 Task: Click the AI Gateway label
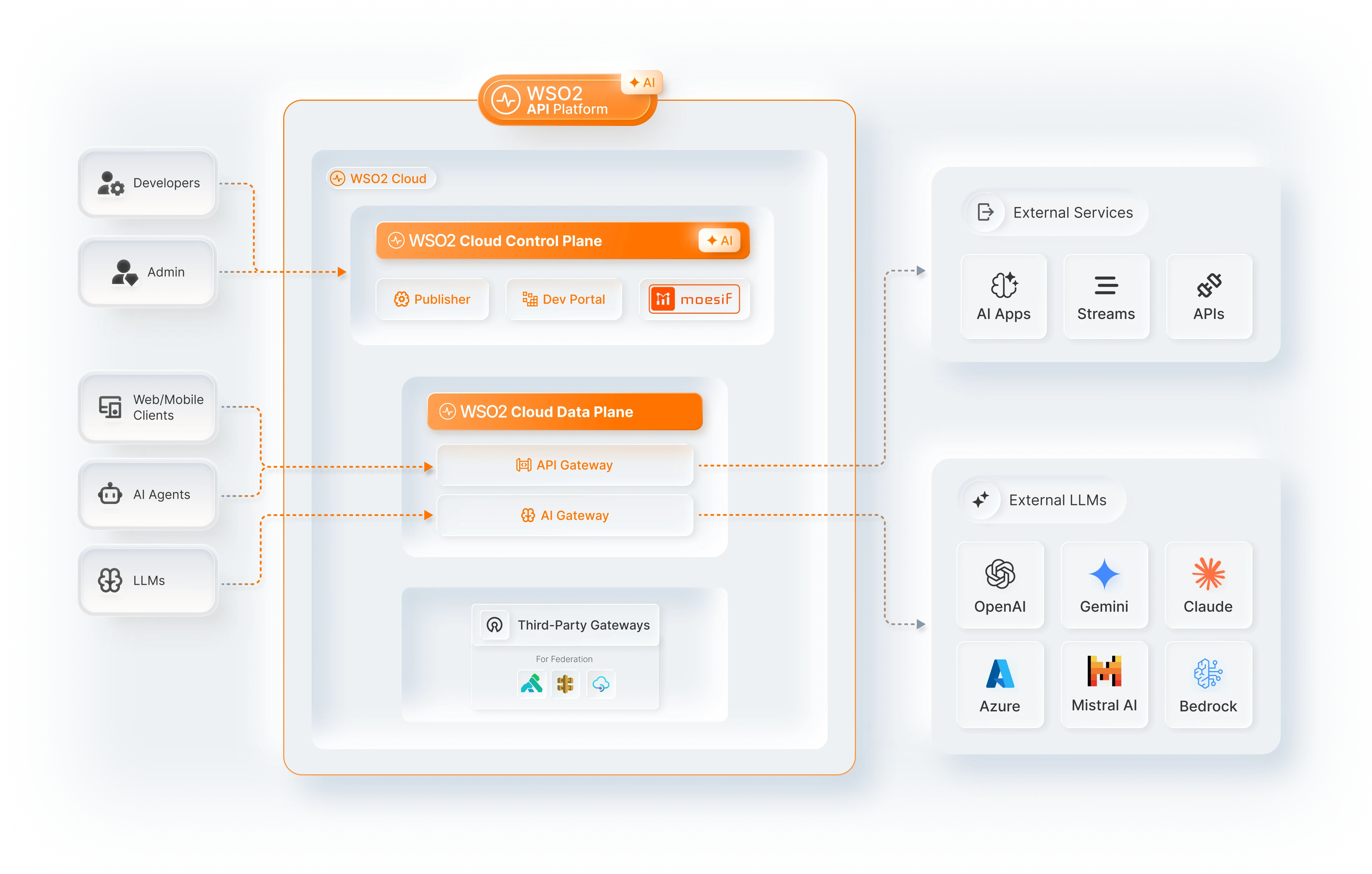(x=574, y=515)
